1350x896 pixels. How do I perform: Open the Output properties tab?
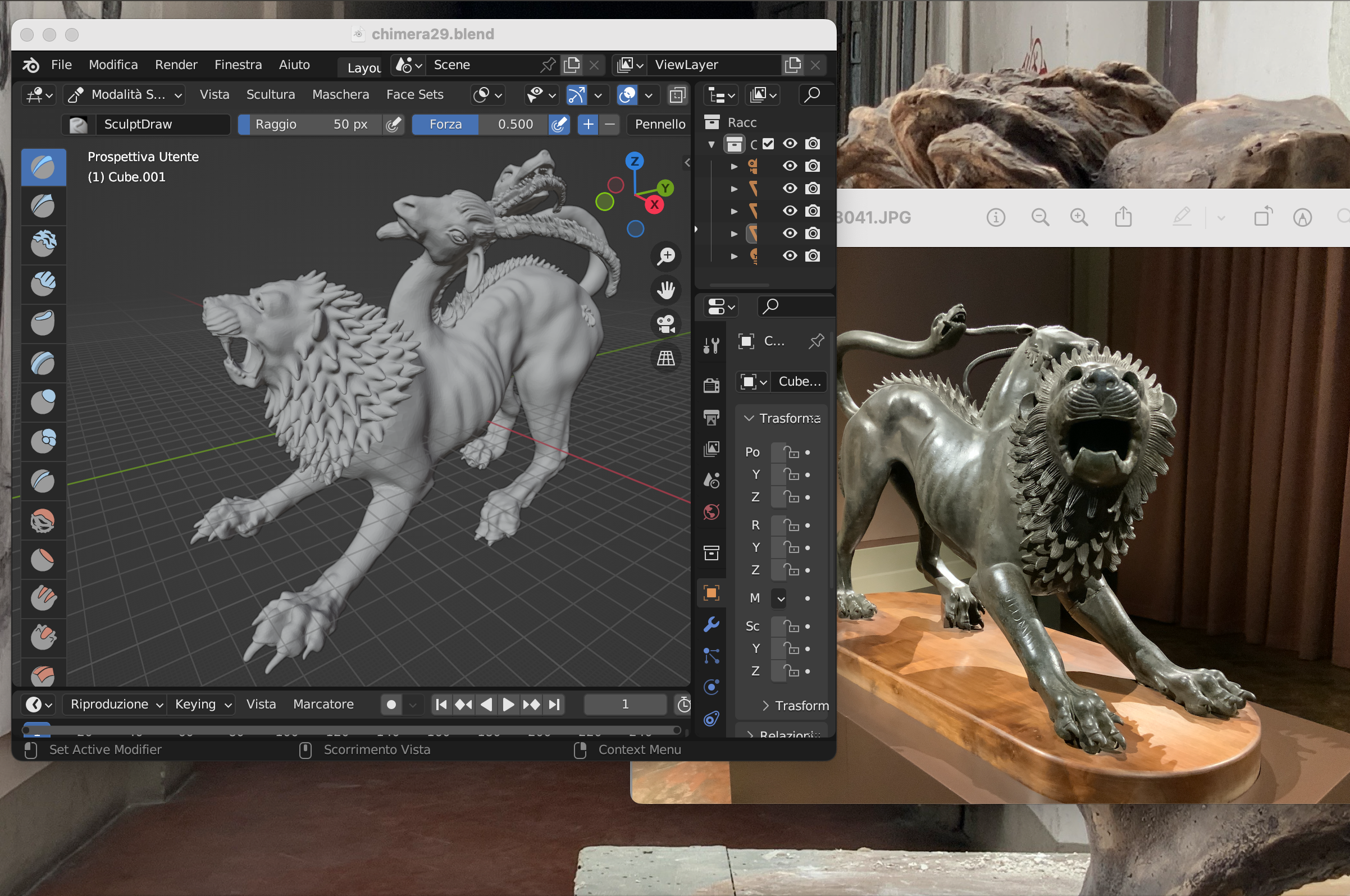click(711, 418)
